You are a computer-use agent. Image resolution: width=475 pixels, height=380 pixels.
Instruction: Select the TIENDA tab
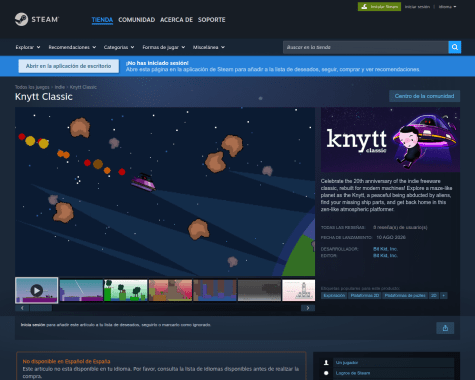pyautogui.click(x=102, y=20)
